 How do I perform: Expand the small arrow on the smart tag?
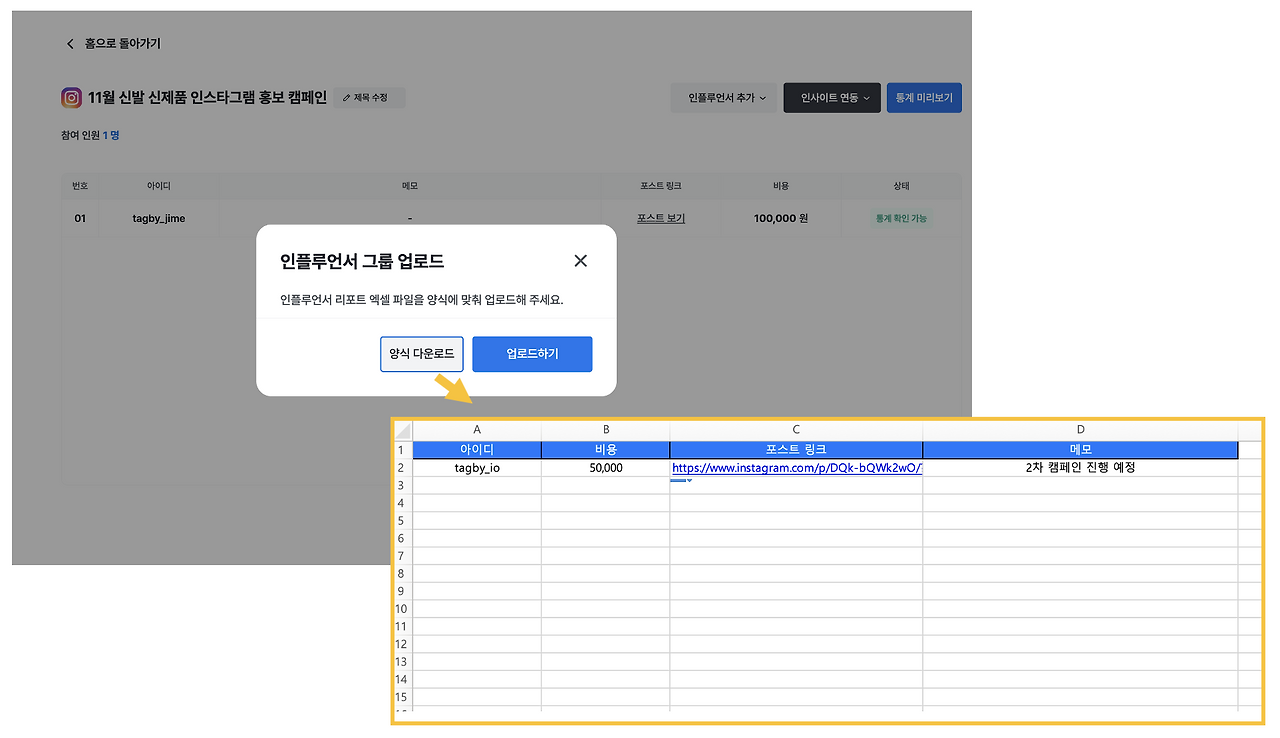[x=687, y=481]
